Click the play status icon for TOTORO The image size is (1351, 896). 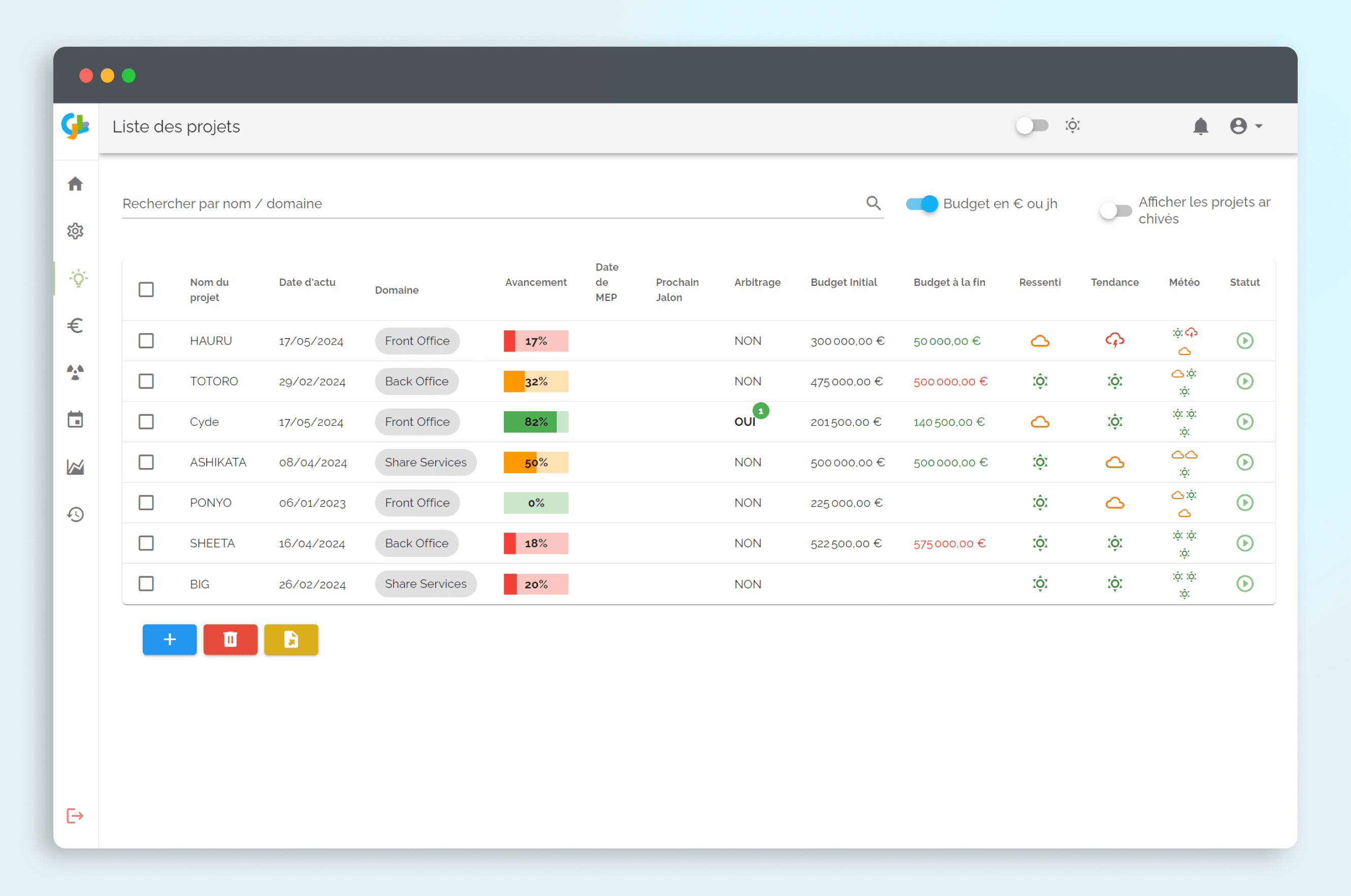click(1245, 381)
